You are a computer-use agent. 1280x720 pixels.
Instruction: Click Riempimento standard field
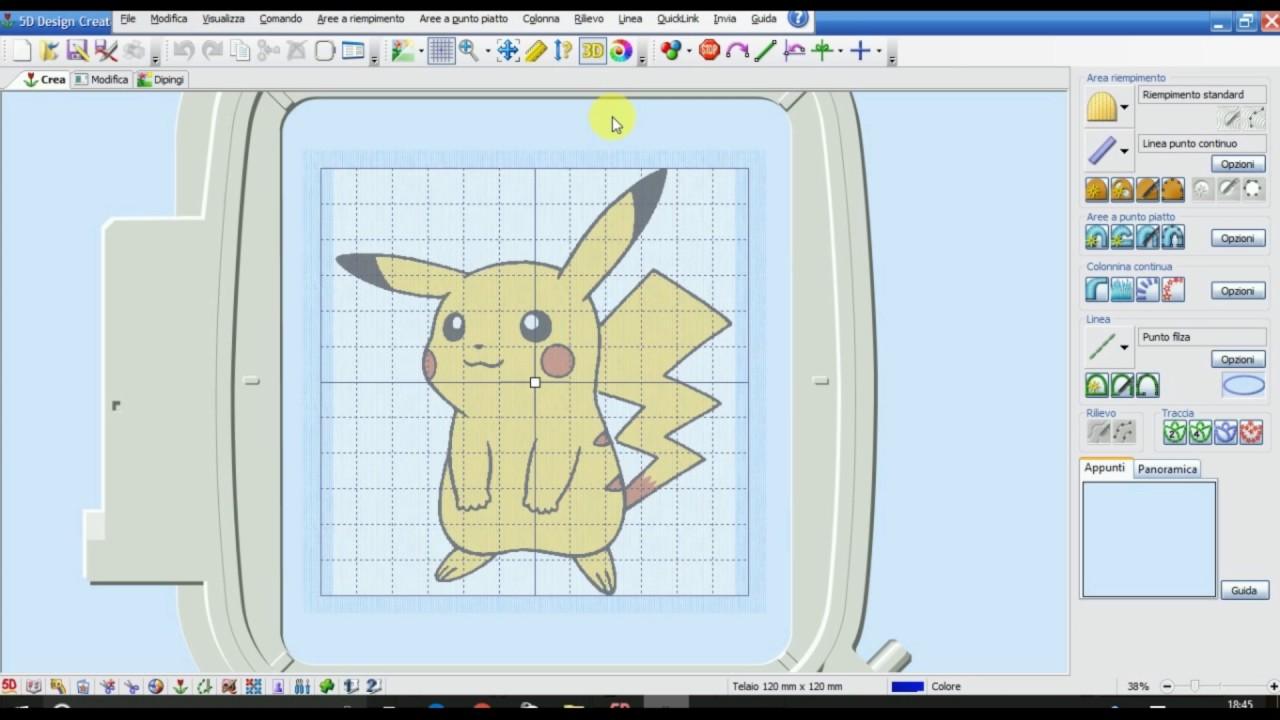click(1202, 95)
